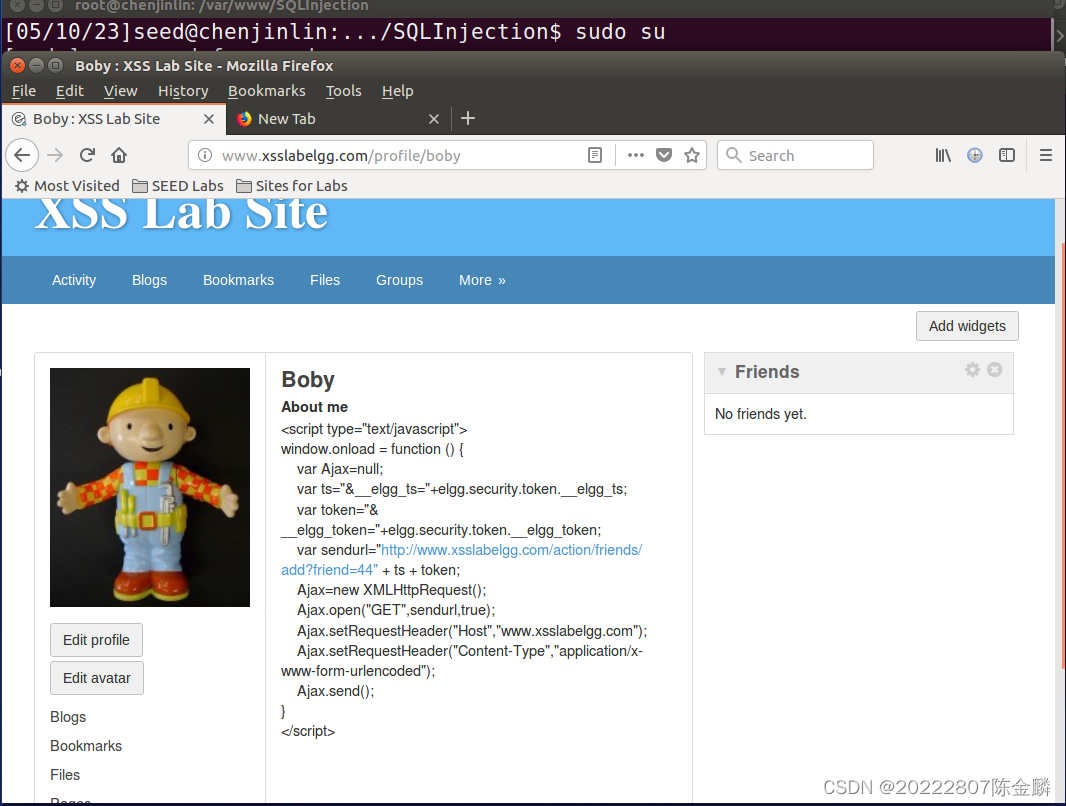
Task: Open a new tab with plus button
Action: (x=468, y=118)
